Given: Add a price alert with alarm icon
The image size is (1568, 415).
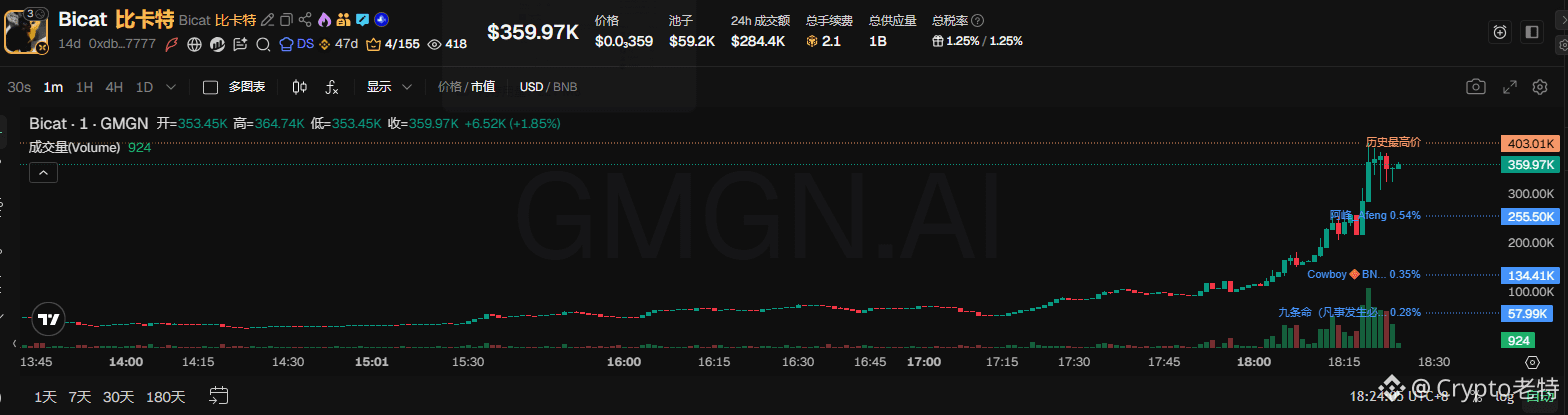Looking at the screenshot, I should pyautogui.click(x=1500, y=32).
